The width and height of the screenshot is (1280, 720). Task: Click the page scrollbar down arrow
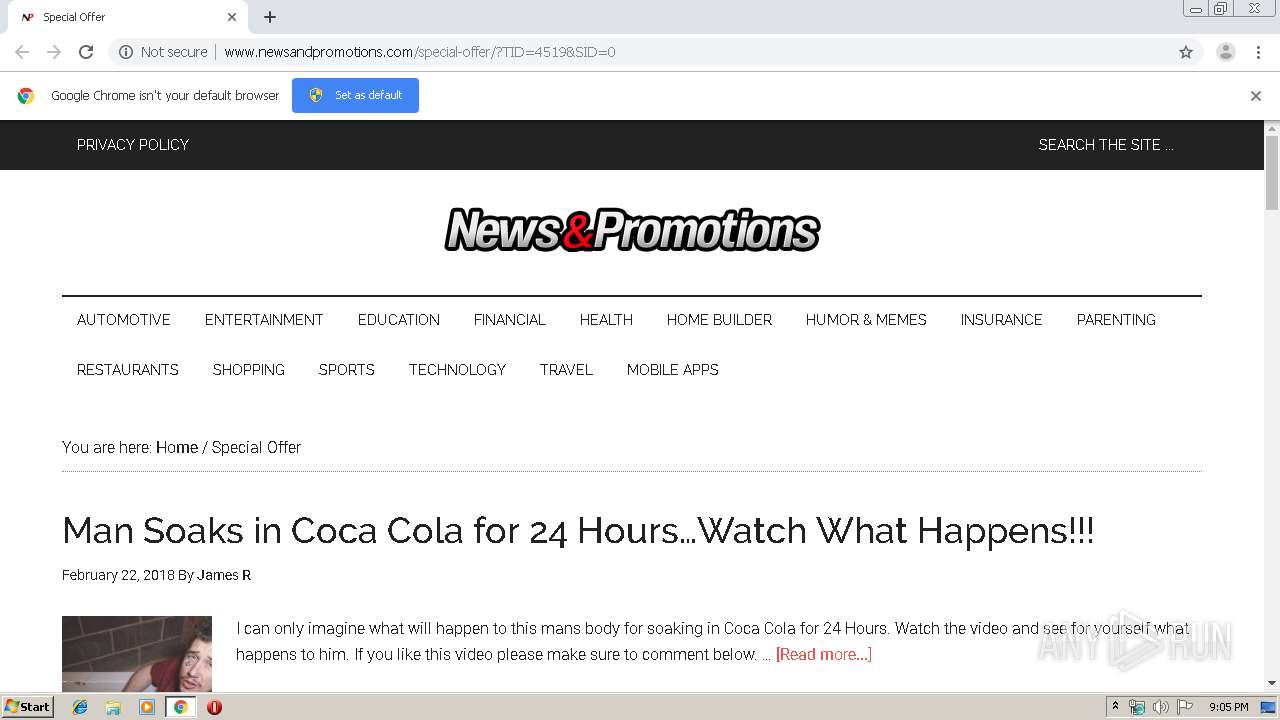coord(1272,683)
